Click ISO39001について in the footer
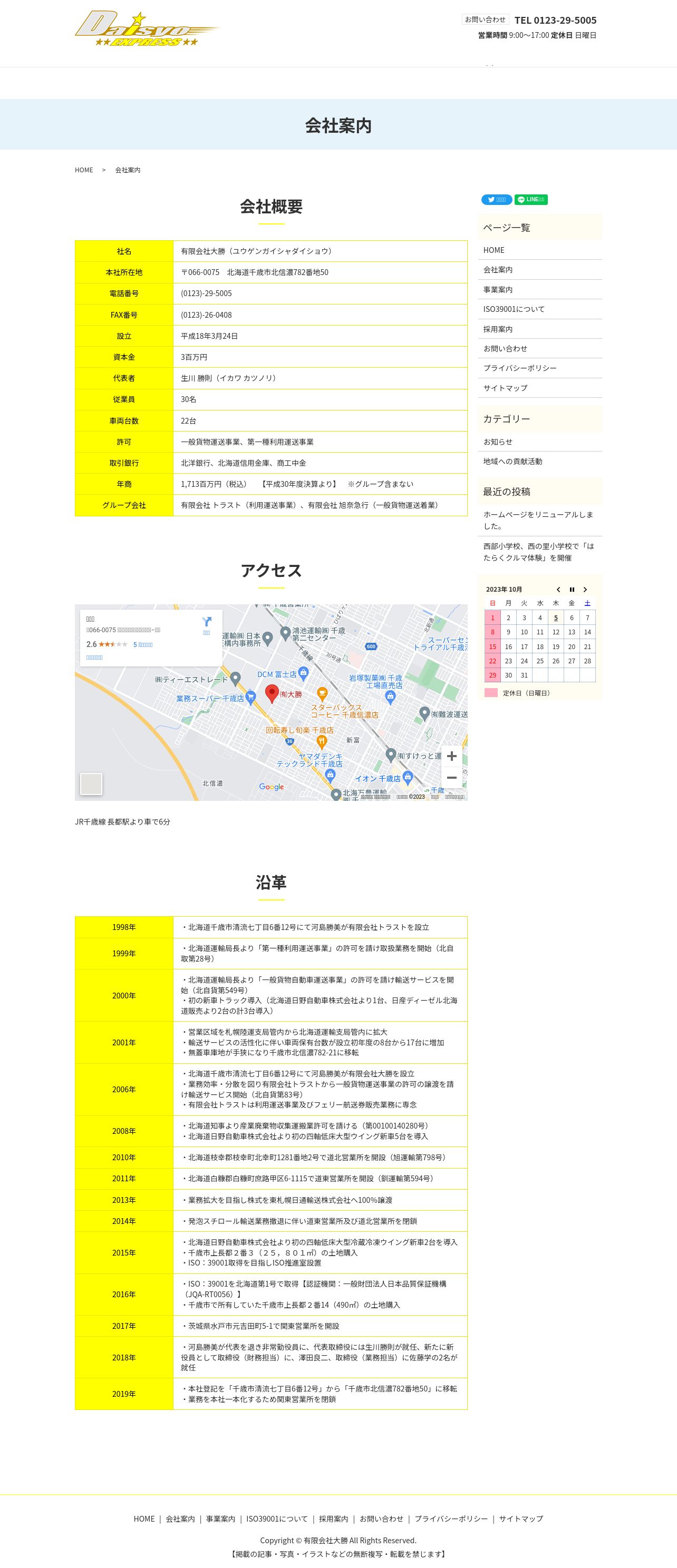The height and width of the screenshot is (1568, 677). (x=277, y=1518)
